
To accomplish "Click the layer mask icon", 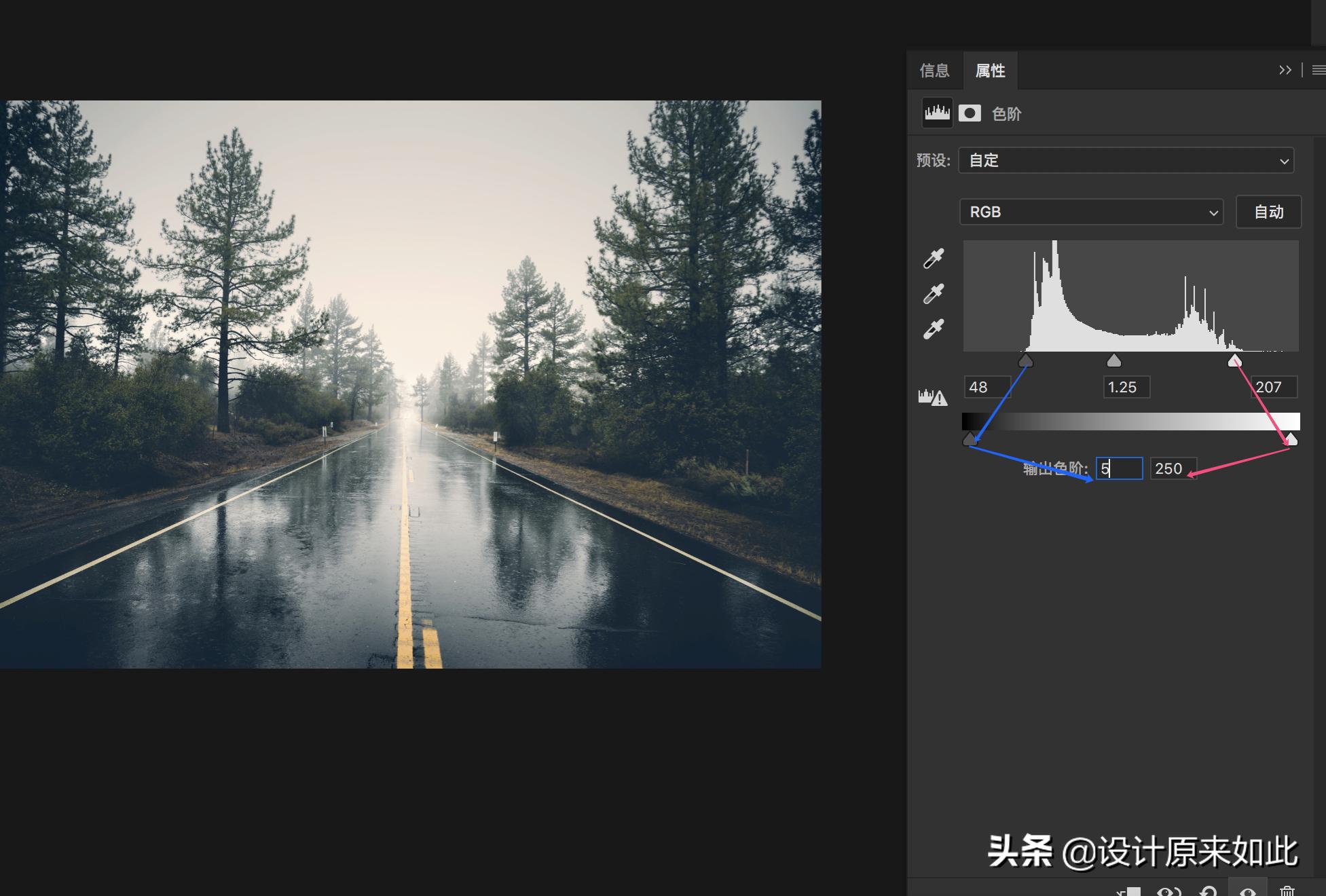I will pos(970,113).
